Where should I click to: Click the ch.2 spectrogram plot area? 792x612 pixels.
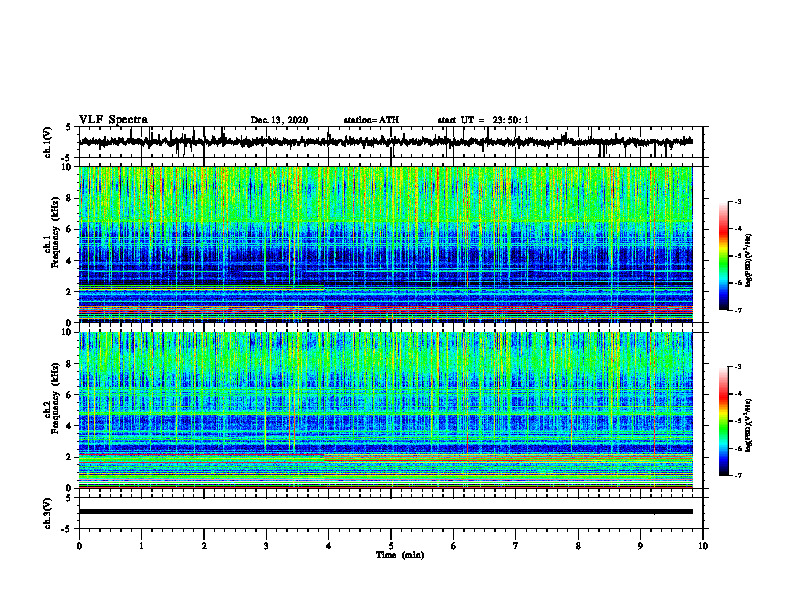(x=386, y=410)
